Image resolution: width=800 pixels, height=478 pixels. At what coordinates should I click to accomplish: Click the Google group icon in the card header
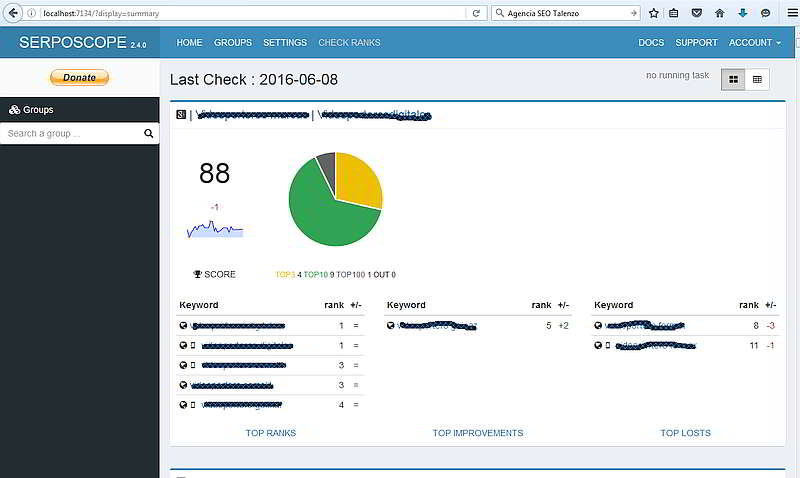click(181, 115)
